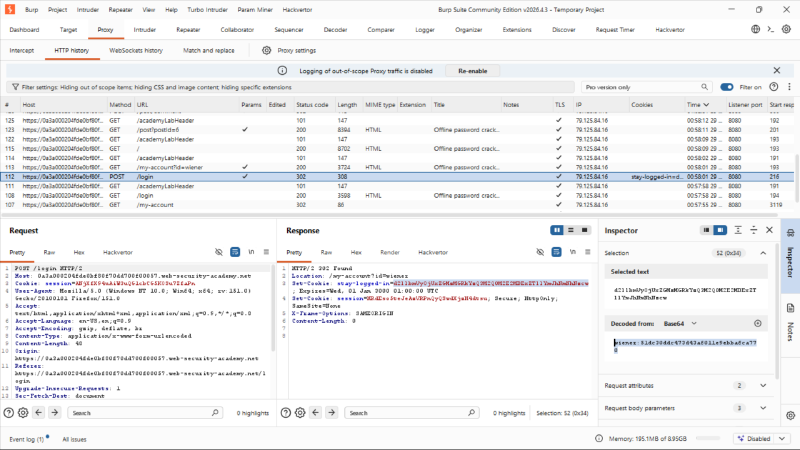800x450 pixels.
Task: Toggle hidden characters in Response pane
Action: pyautogui.click(x=540, y=252)
